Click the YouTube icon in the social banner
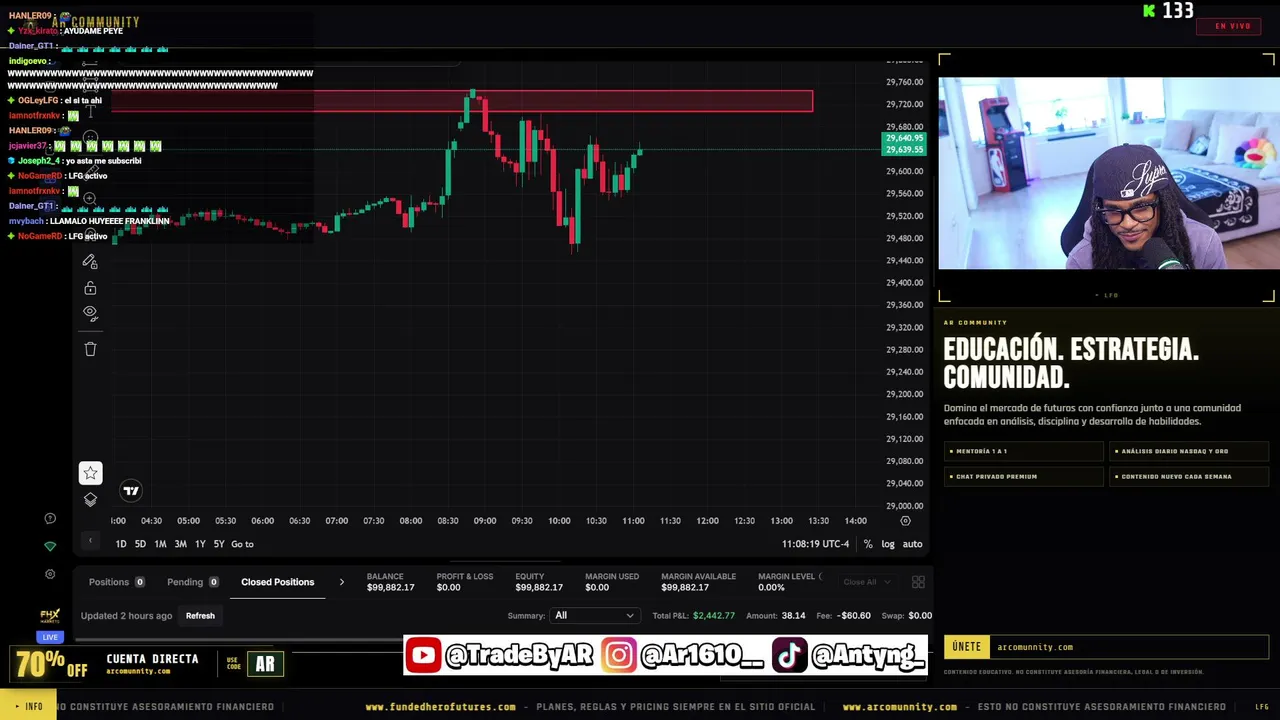This screenshot has width=1280, height=720. coord(423,656)
